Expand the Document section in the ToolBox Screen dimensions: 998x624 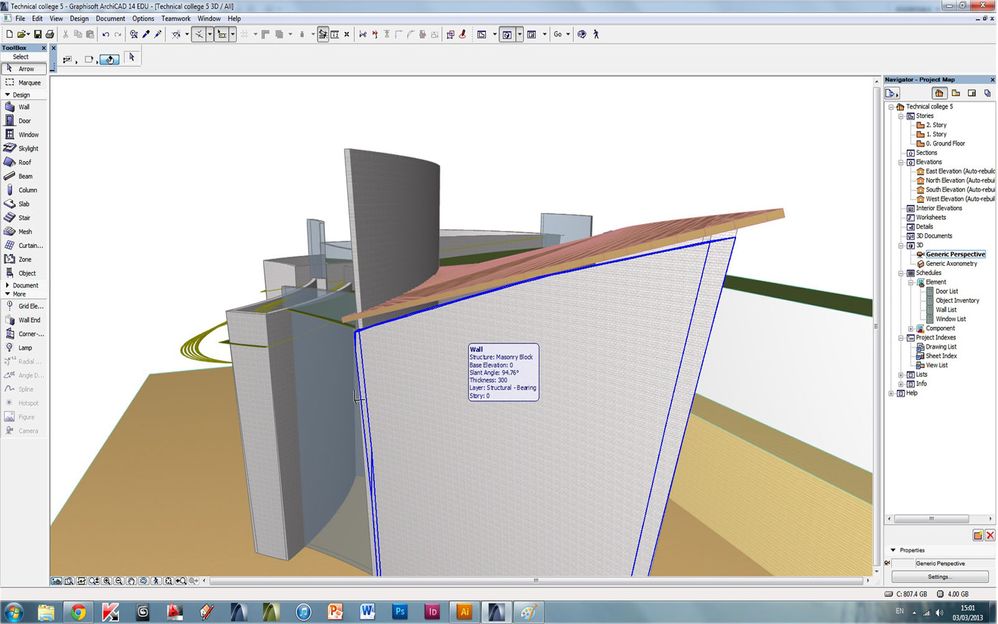pos(7,285)
